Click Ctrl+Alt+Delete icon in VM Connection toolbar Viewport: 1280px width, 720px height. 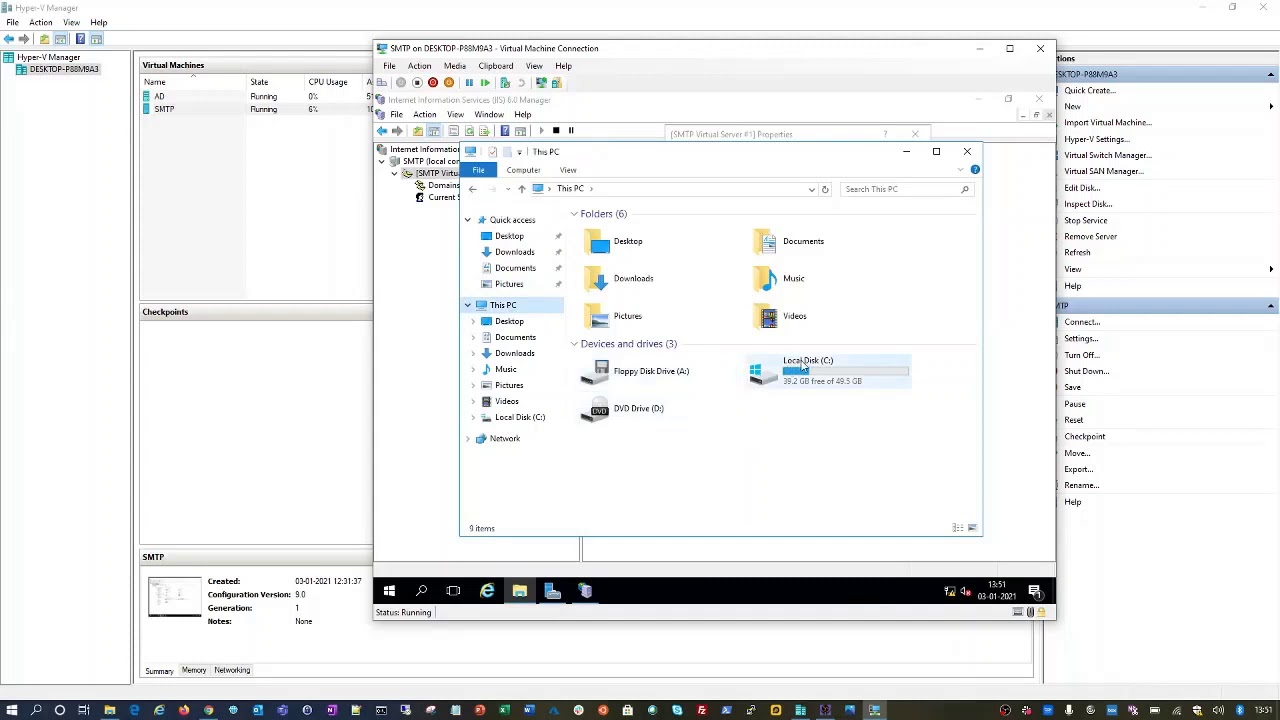coord(384,83)
